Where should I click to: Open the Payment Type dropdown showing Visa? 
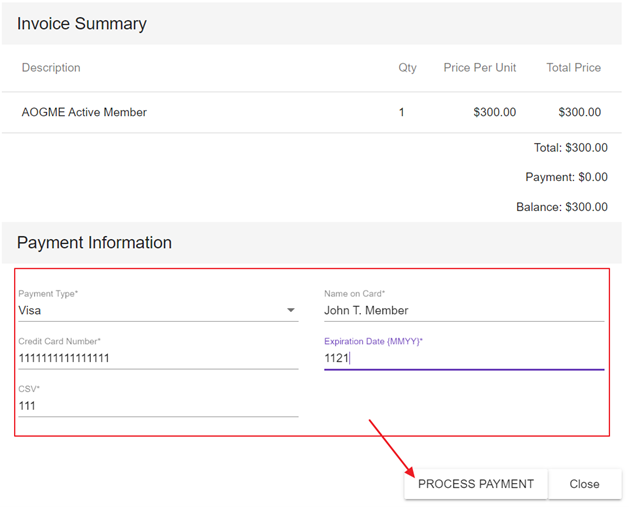coord(158,310)
